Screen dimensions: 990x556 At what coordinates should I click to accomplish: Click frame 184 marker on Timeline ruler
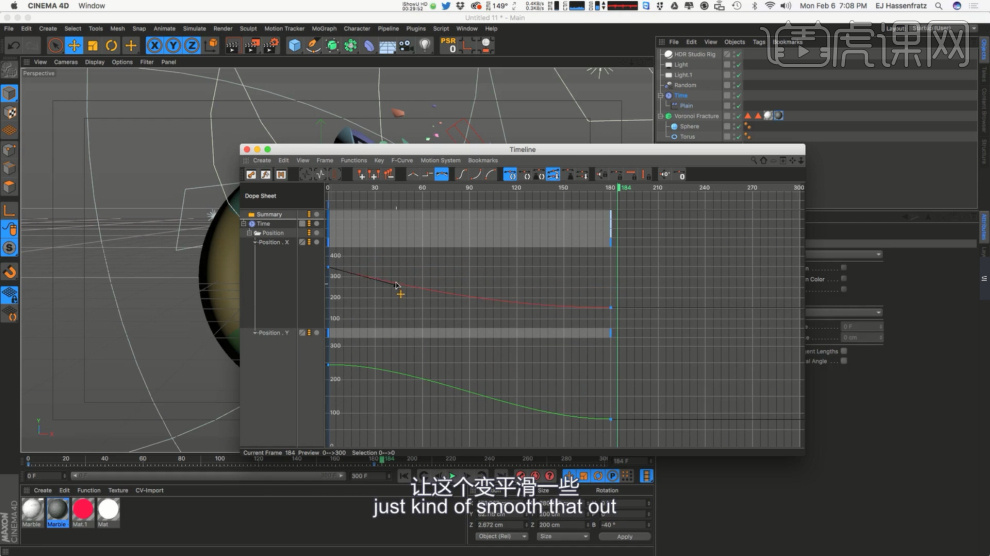625,187
